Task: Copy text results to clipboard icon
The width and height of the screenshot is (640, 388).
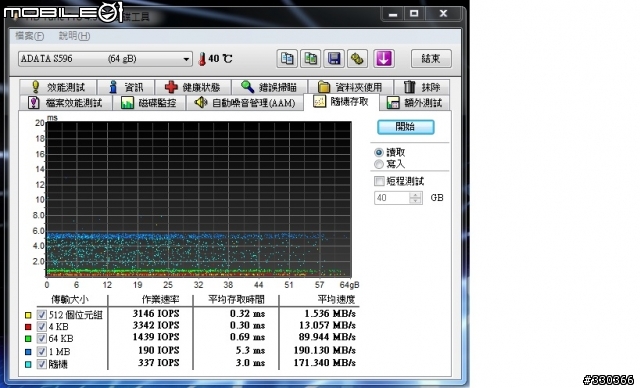Action: point(287,59)
